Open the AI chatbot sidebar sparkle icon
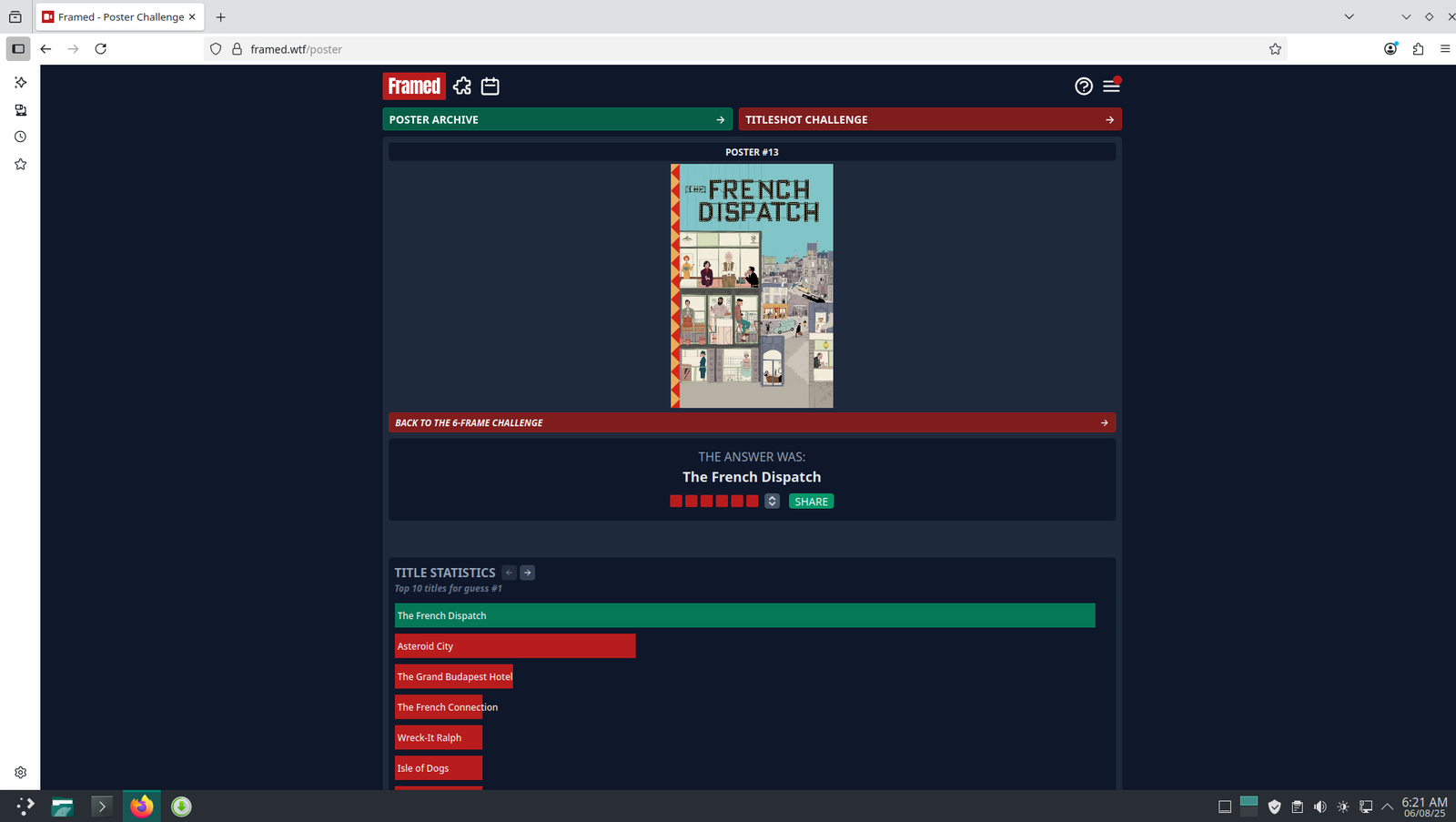The height and width of the screenshot is (822, 1456). [20, 82]
